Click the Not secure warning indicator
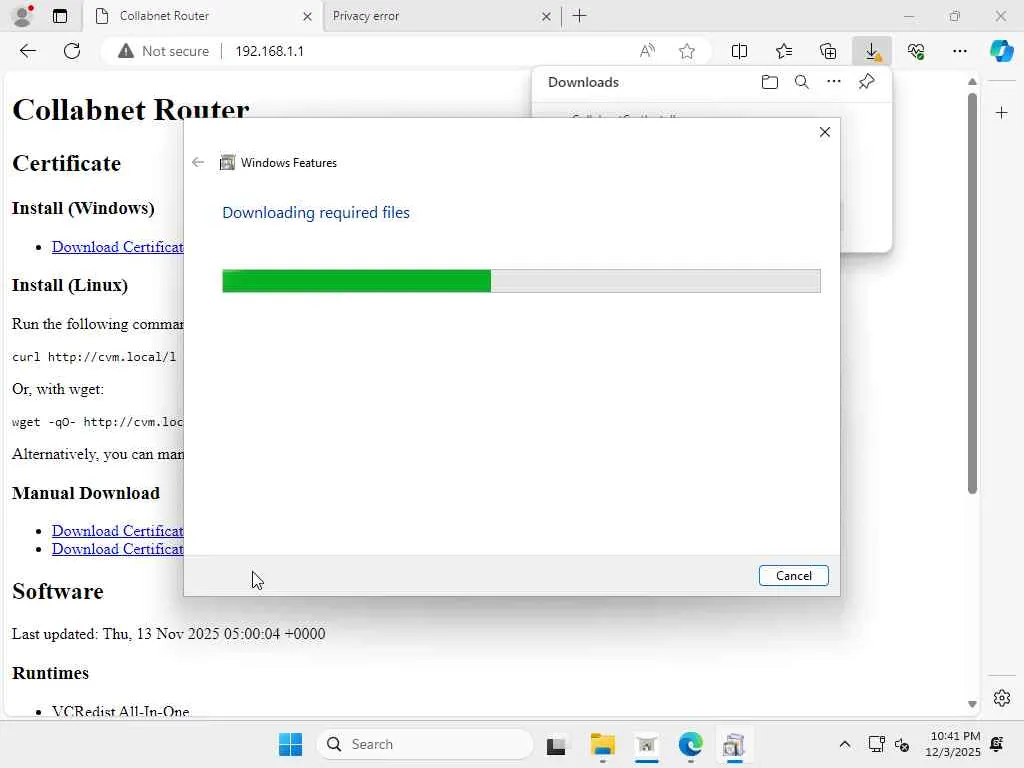This screenshot has height=768, width=1024. point(164,51)
